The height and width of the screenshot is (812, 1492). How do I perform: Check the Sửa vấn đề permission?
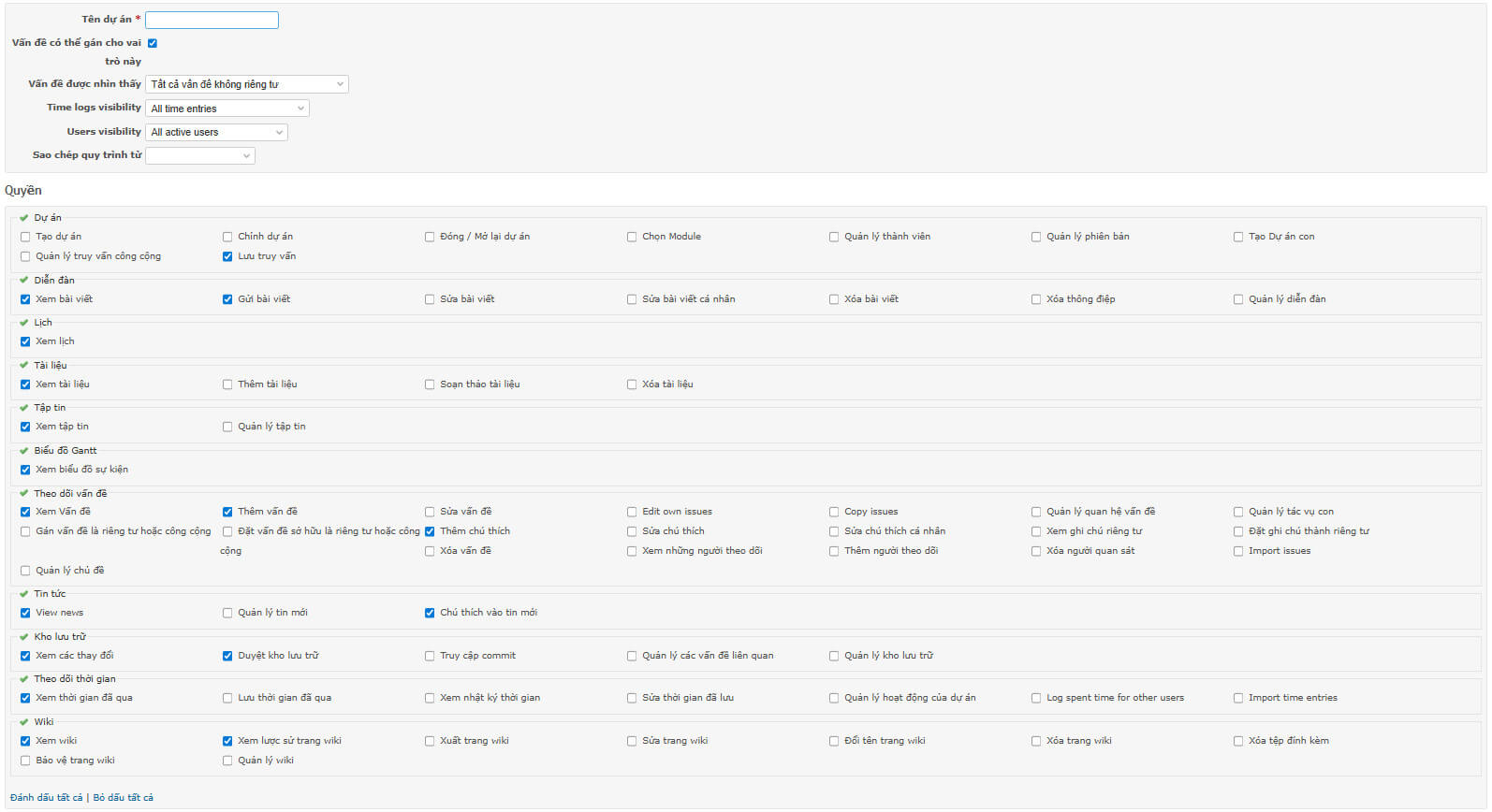[430, 513]
